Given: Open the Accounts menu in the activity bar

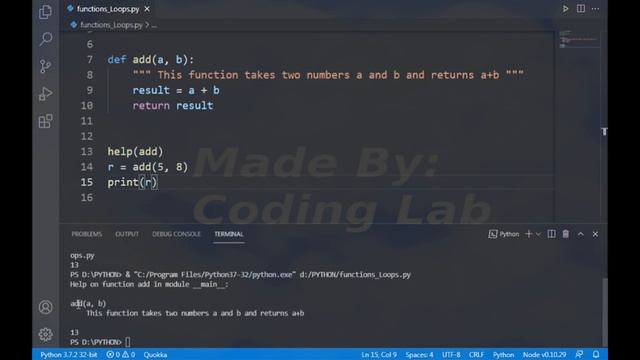Looking at the screenshot, I should [x=45, y=307].
